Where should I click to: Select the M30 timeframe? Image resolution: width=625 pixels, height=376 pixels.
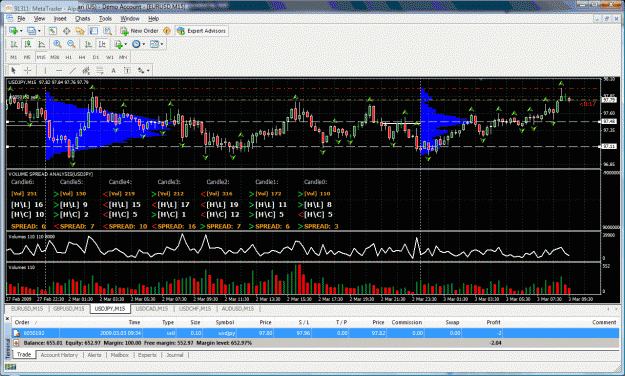coord(55,57)
